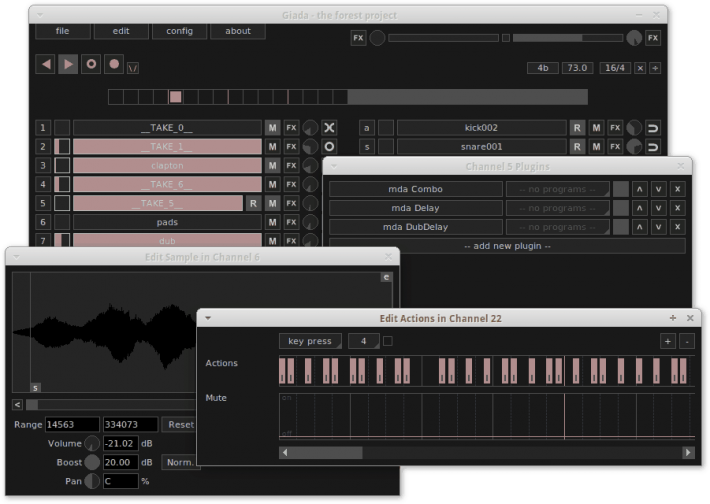710x504 pixels.
Task: Toggle R on the kick002 channel
Action: click(577, 128)
